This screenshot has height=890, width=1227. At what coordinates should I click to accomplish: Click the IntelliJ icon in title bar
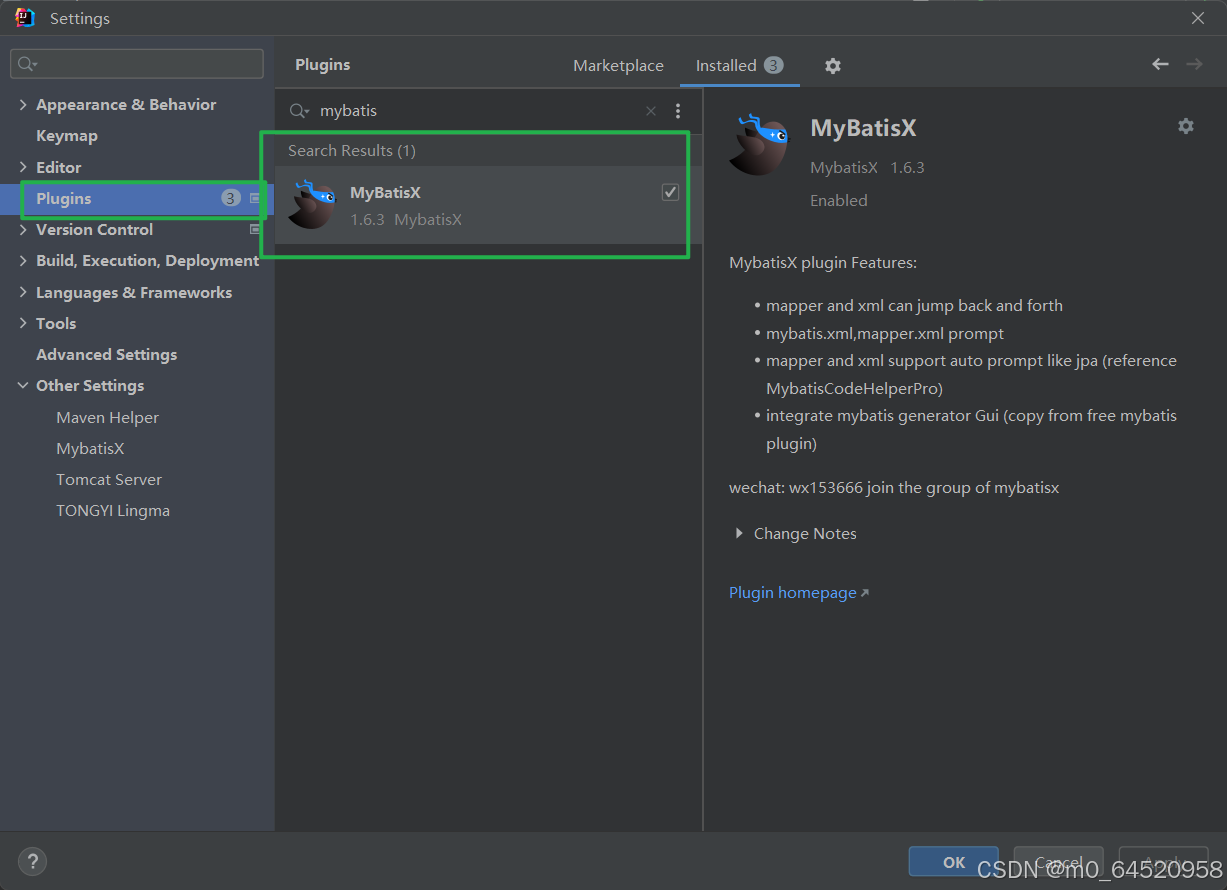25,18
